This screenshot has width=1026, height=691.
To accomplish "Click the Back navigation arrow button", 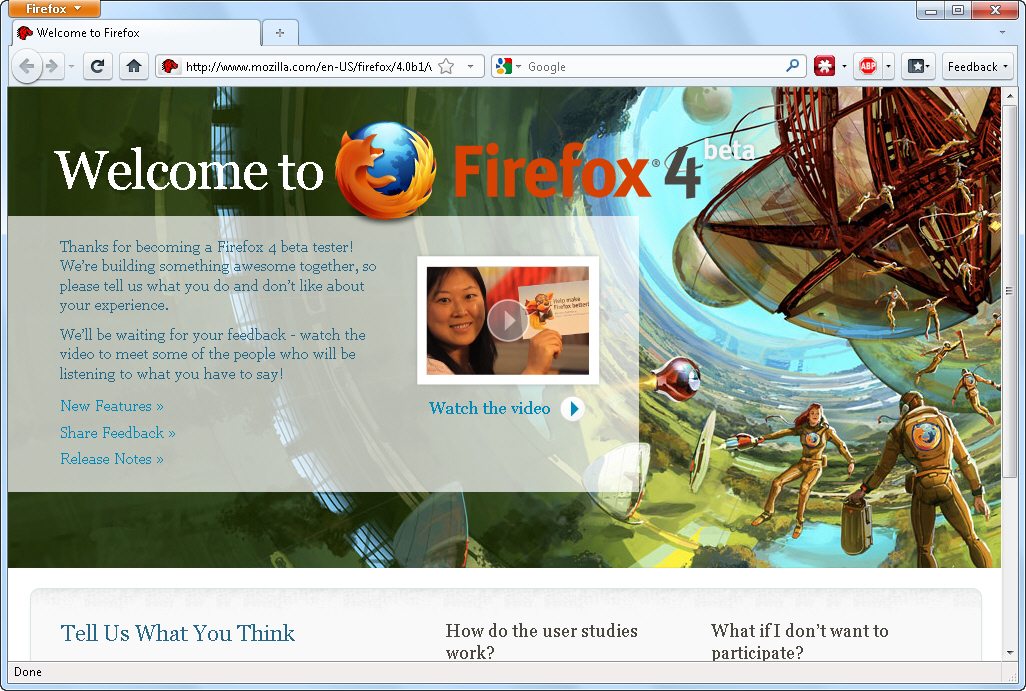I will [27, 67].
